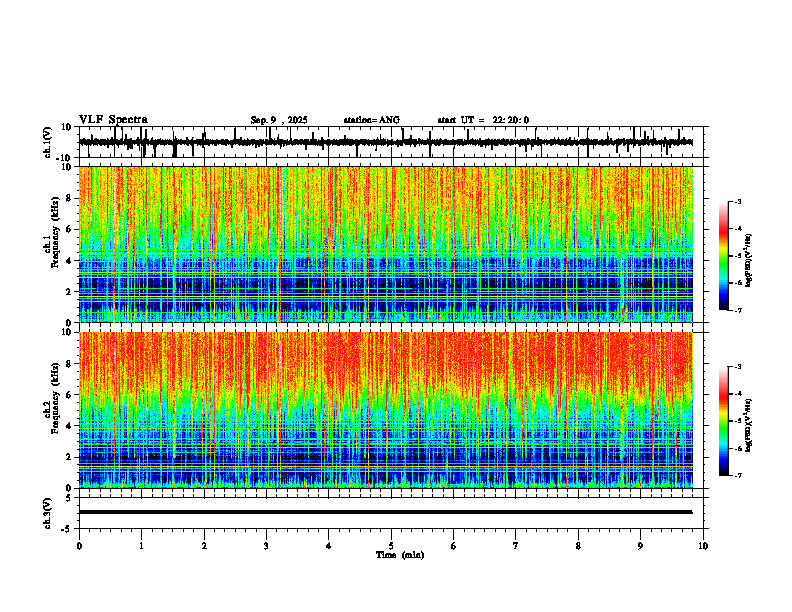Select the date 'Sep. 9 , 2025'
The height and width of the screenshot is (612, 792).
279,120
